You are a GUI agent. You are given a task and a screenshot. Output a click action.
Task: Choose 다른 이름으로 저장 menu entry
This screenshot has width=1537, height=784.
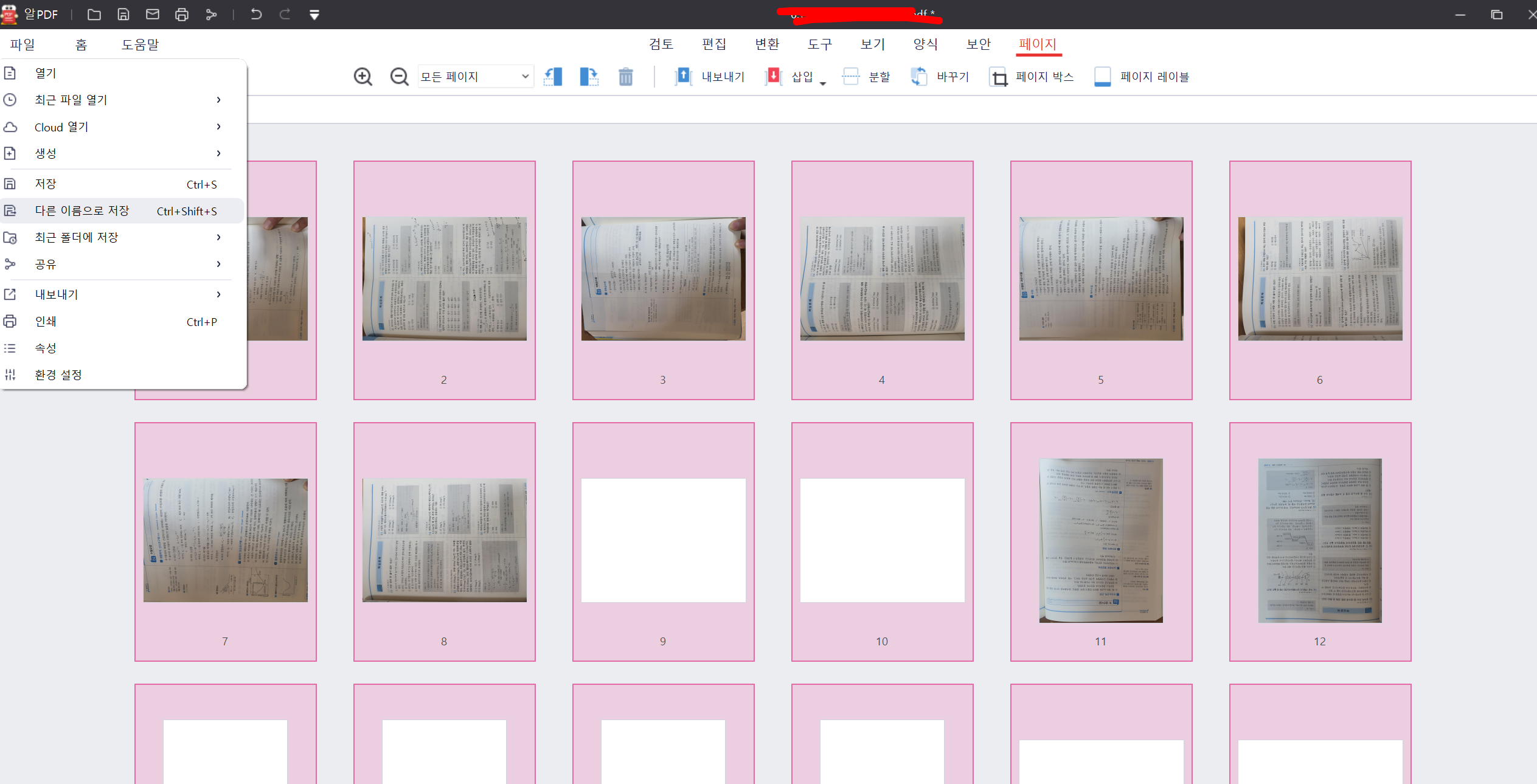coord(122,210)
